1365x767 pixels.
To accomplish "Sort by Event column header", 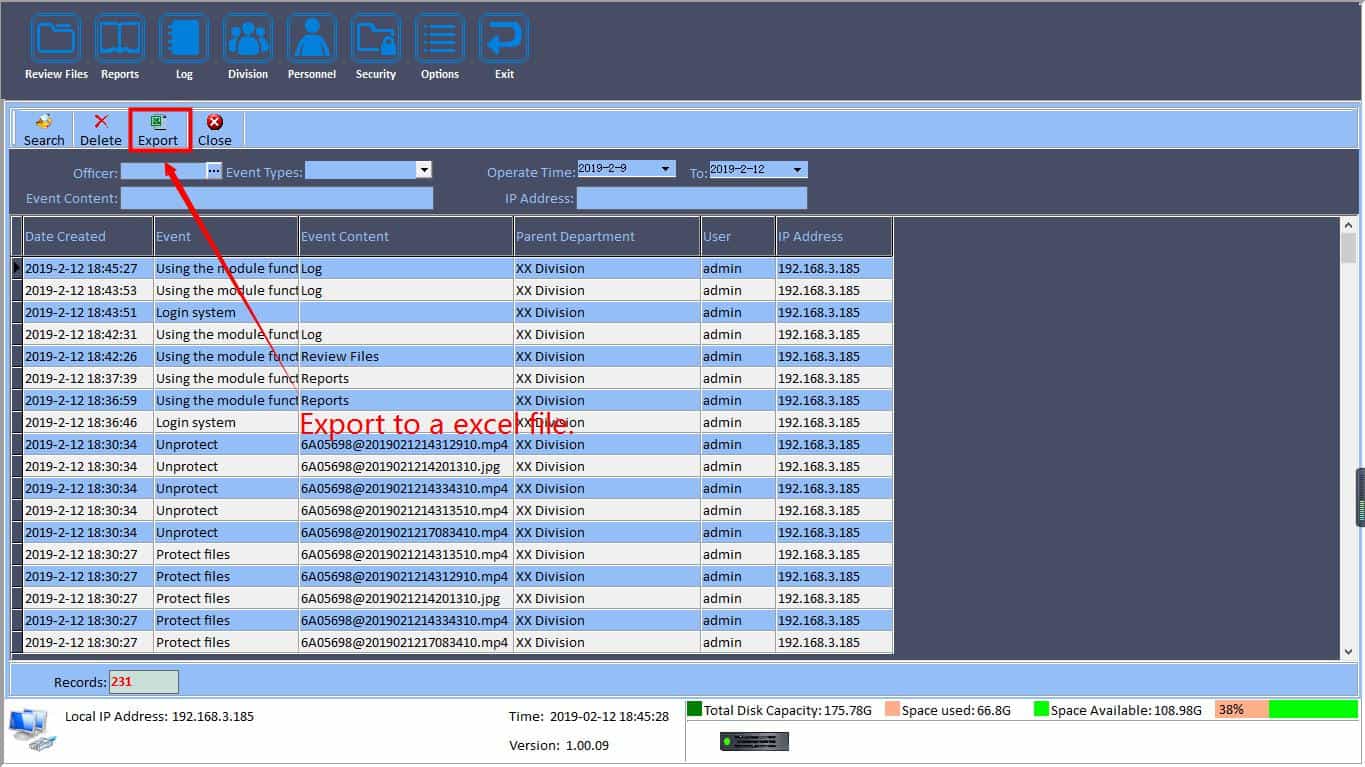I will [x=226, y=237].
